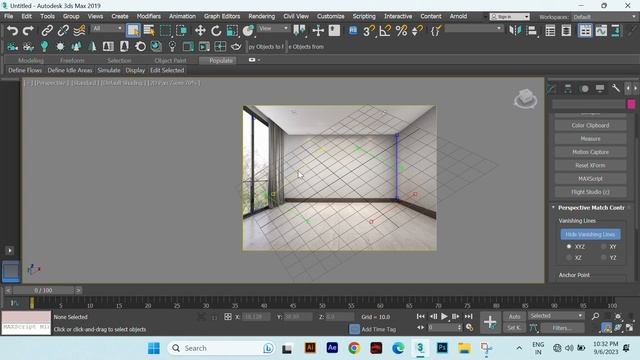Open the Selection Filter All dropdown
The height and width of the screenshot is (360, 640).
[107, 28]
